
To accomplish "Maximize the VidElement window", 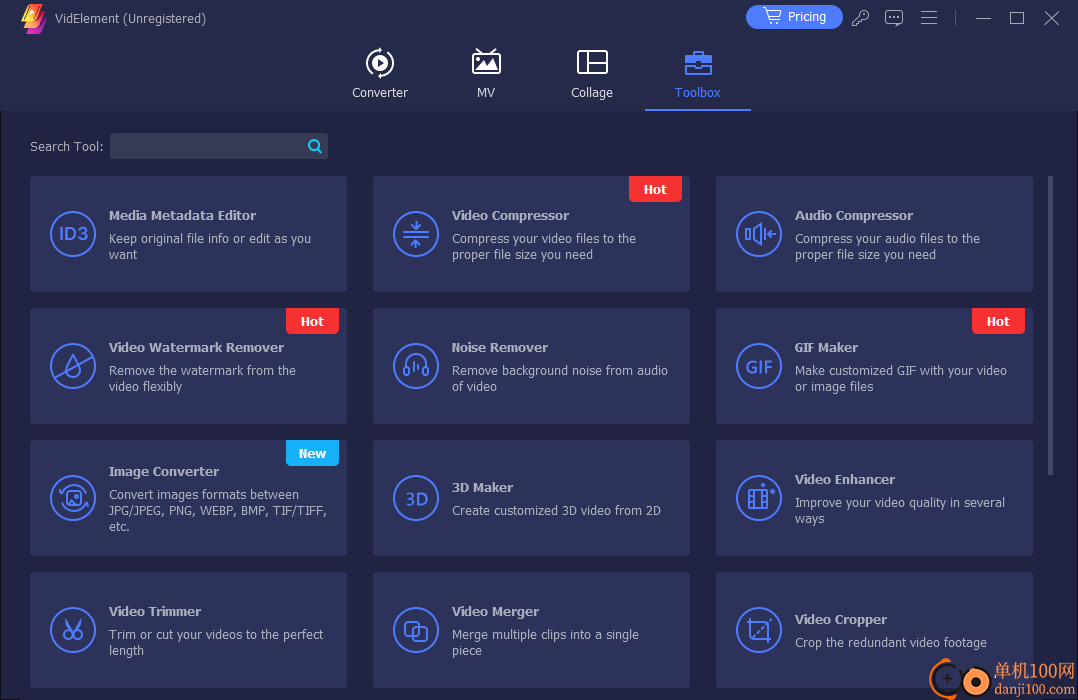I will click(1017, 18).
